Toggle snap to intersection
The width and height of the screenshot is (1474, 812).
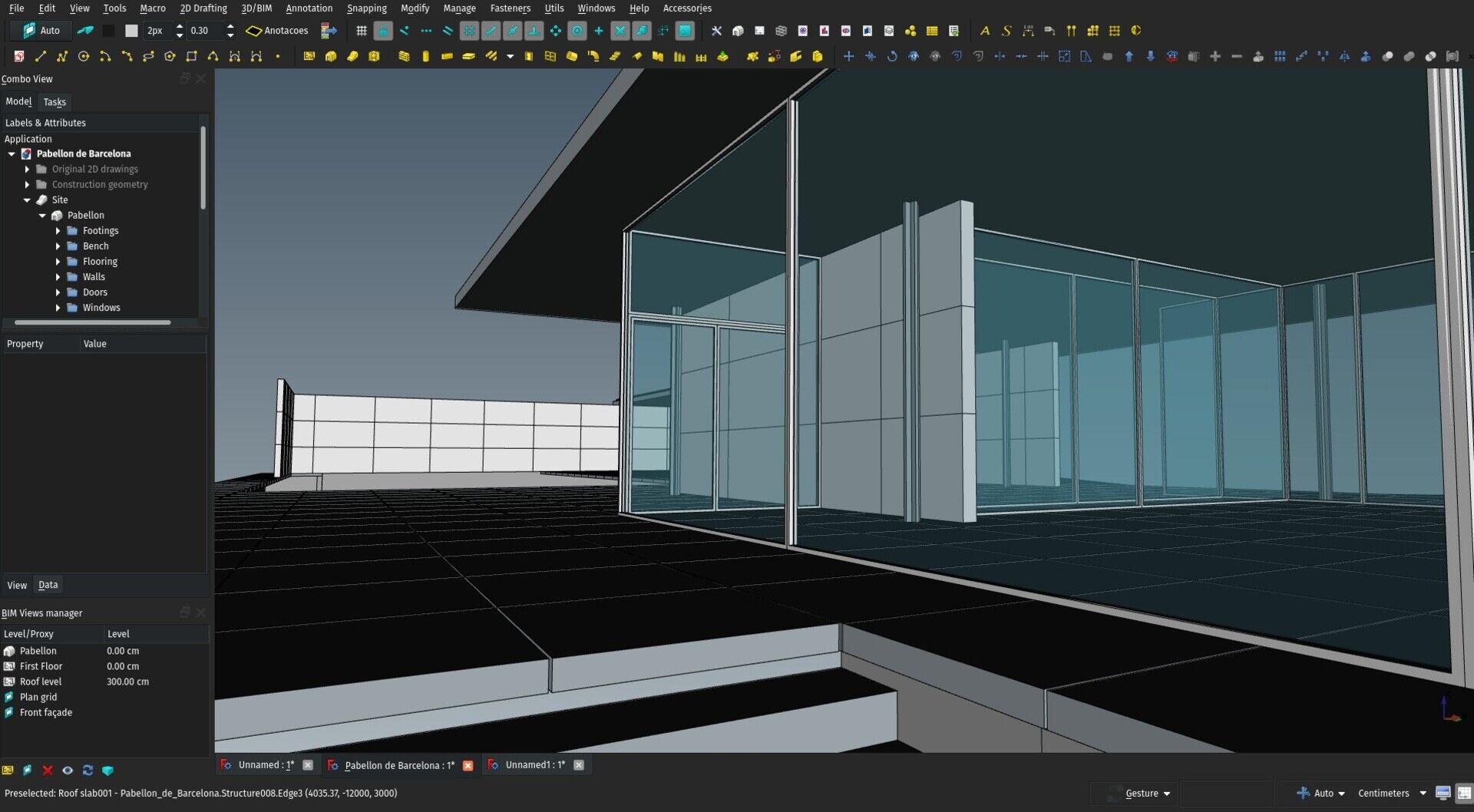(620, 31)
